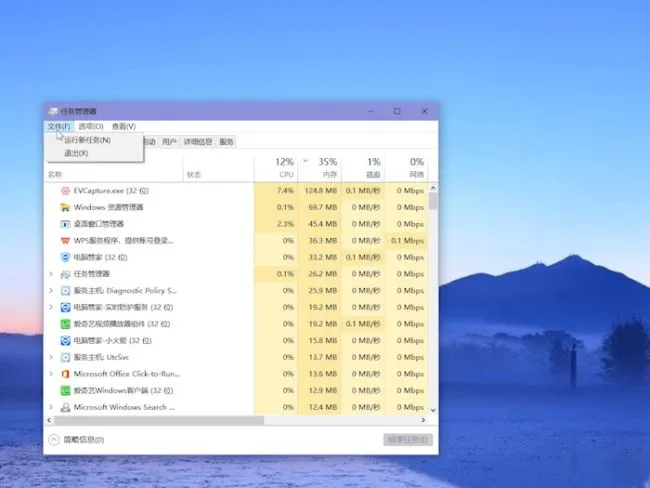Click the vertical scrollbar down arrow
The height and width of the screenshot is (488, 650).
point(433,410)
